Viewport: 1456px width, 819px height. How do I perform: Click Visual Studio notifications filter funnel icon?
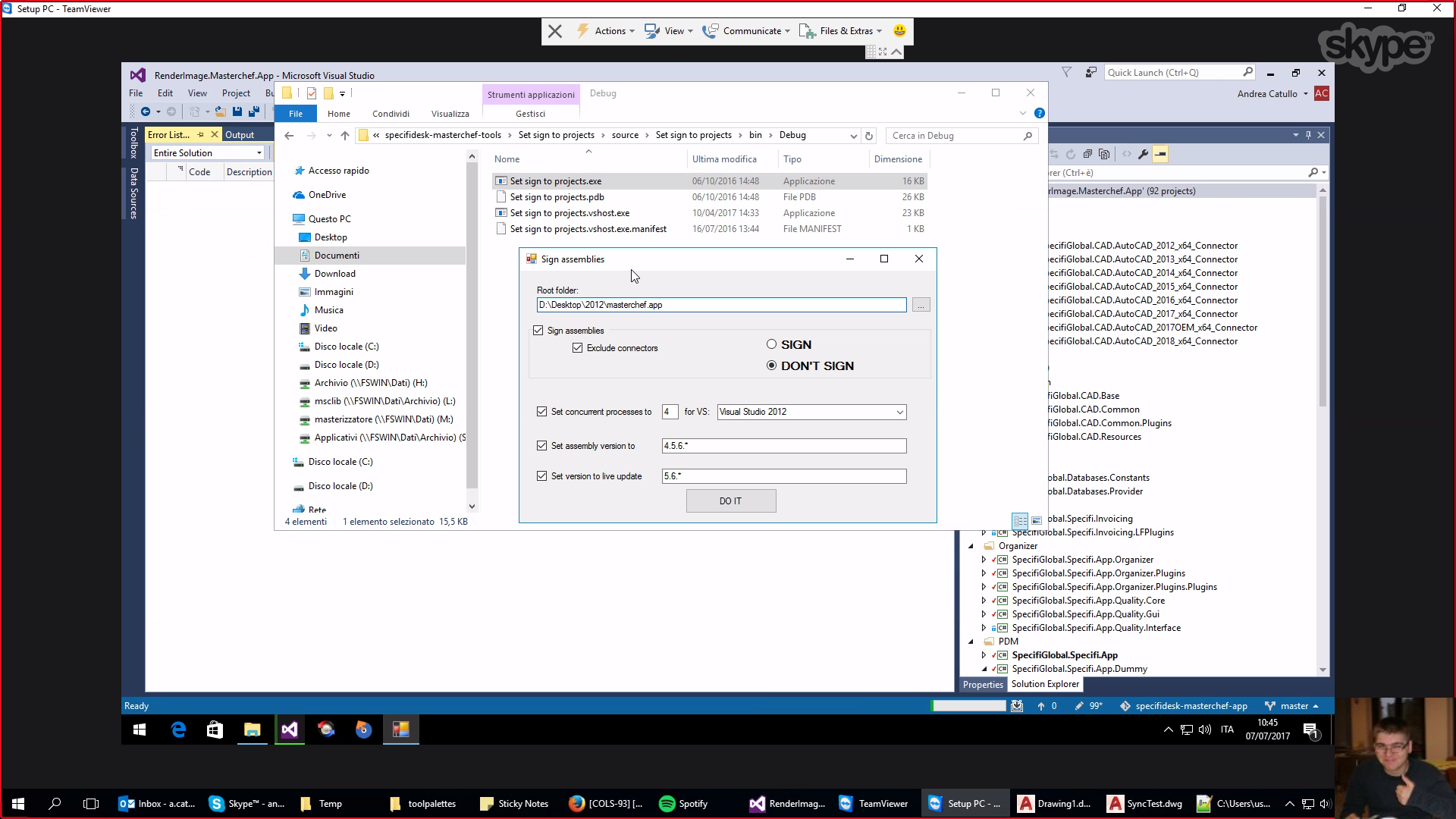click(x=1066, y=72)
